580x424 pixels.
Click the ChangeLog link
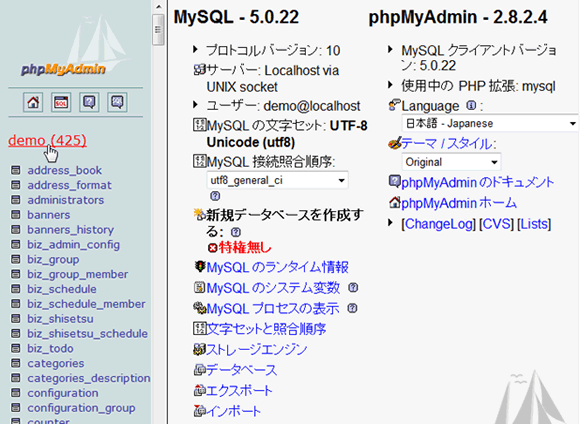(438, 224)
